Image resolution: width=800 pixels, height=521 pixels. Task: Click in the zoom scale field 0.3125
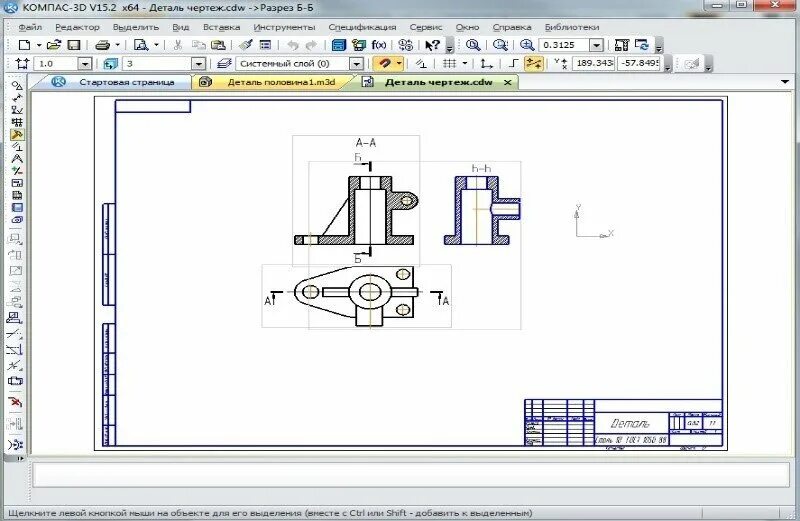click(x=565, y=45)
